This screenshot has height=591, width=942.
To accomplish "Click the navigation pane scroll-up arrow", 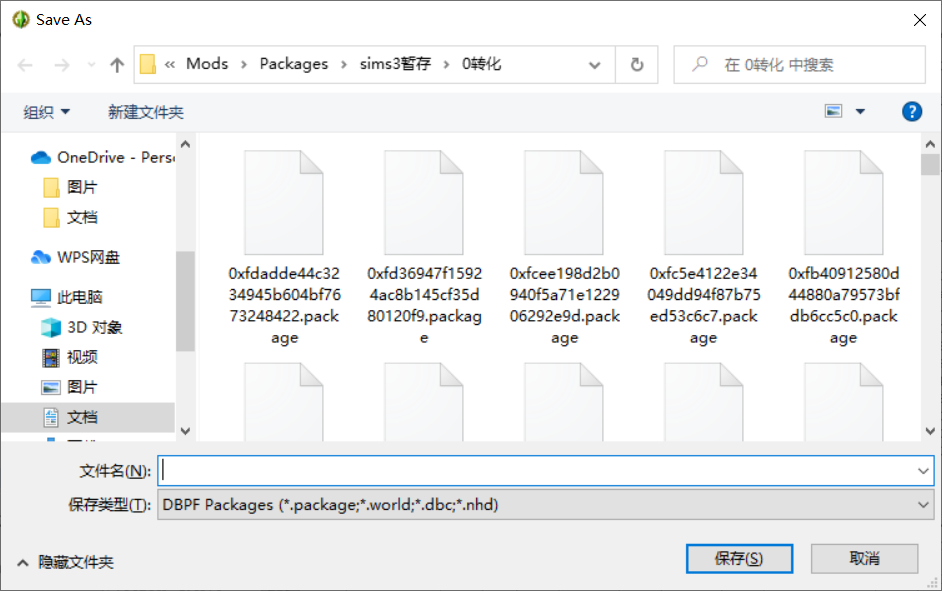I will pos(185,144).
